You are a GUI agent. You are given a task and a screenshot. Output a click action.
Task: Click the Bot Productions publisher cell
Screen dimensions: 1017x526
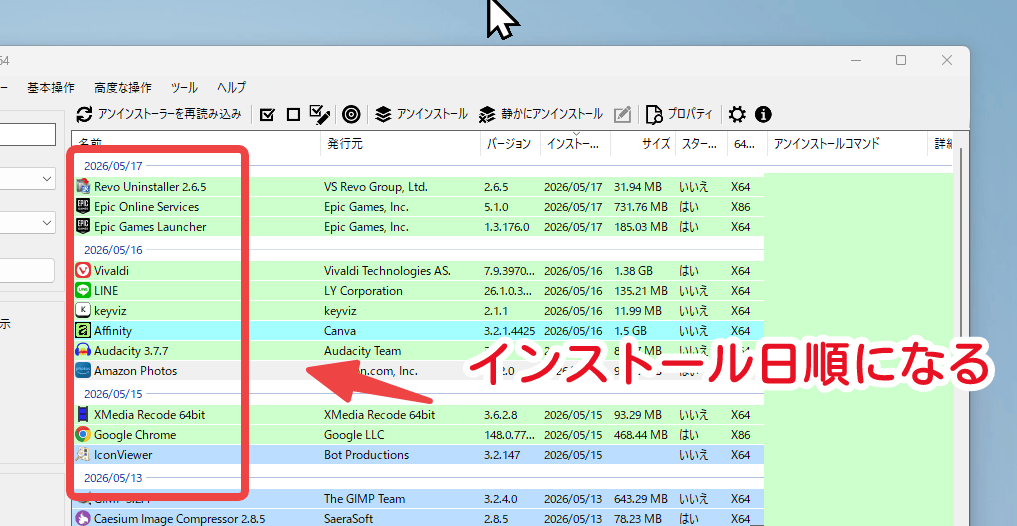[366, 455]
